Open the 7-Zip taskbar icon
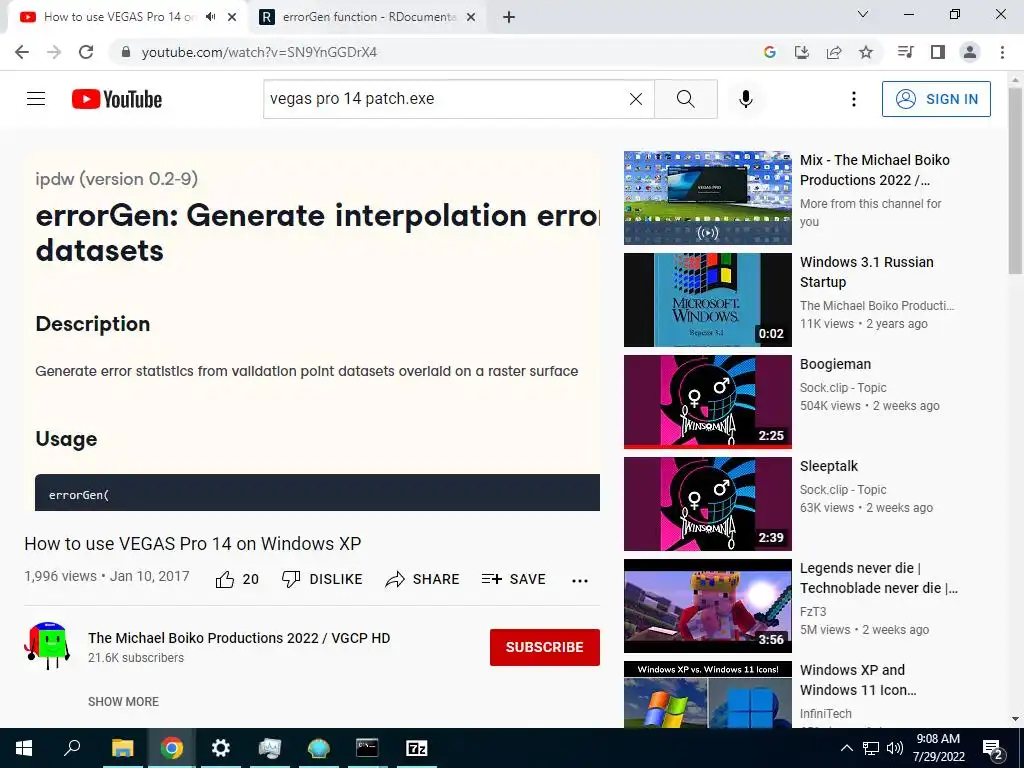Viewport: 1024px width, 768px height. pyautogui.click(x=417, y=748)
